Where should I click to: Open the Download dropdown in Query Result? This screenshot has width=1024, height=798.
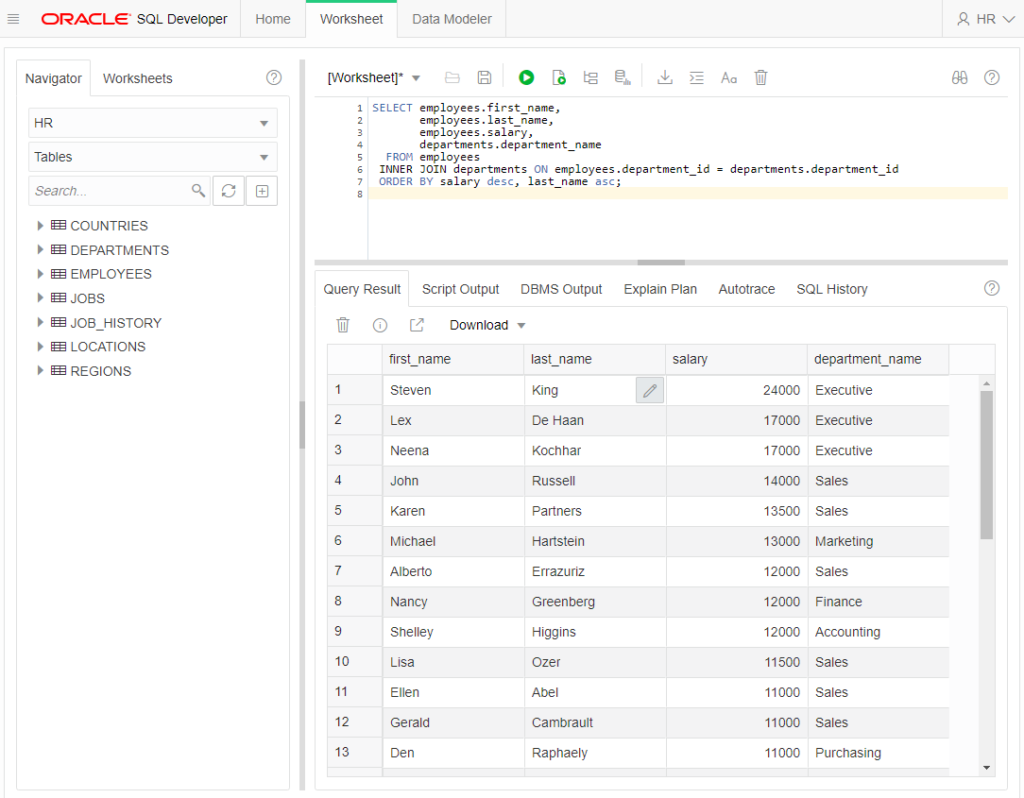tap(487, 325)
